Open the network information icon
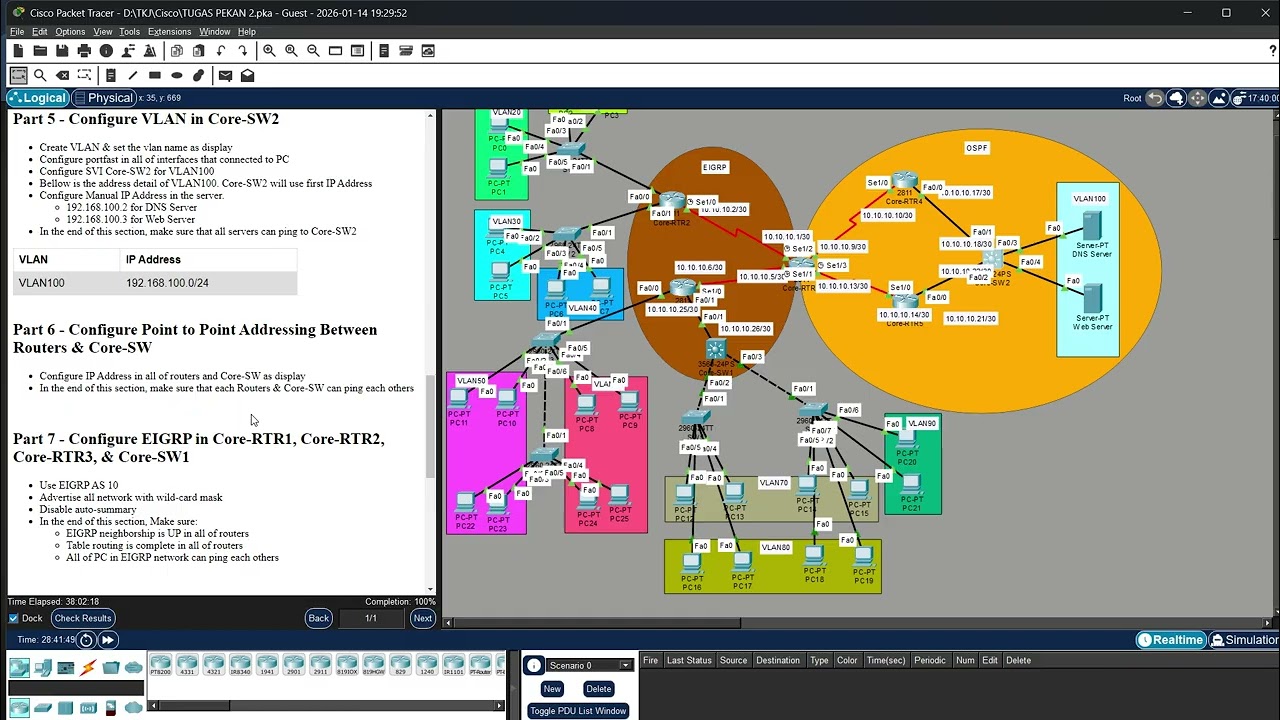This screenshot has height=720, width=1280. 106,51
